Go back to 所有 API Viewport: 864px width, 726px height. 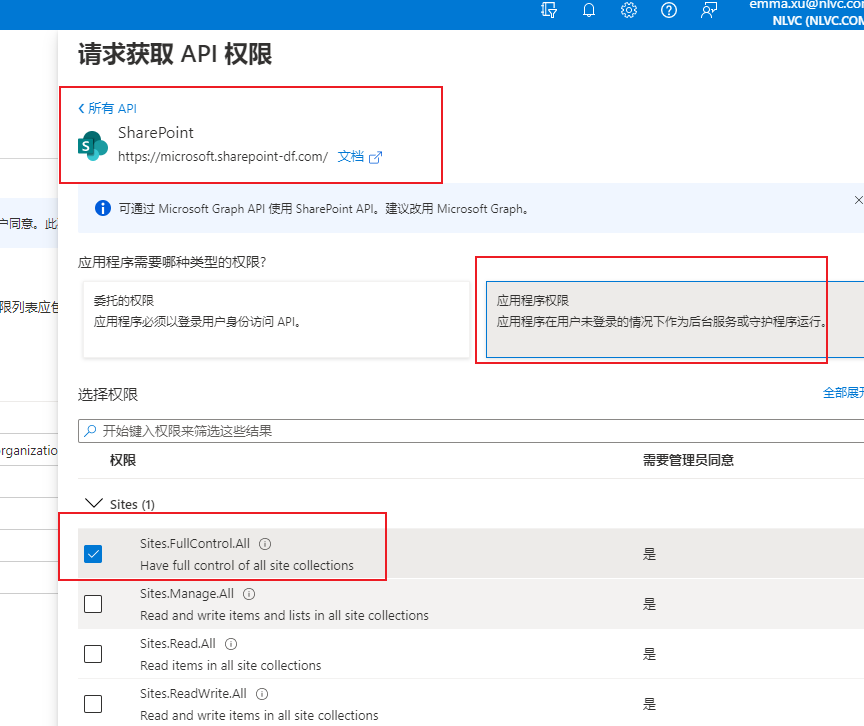(107, 108)
